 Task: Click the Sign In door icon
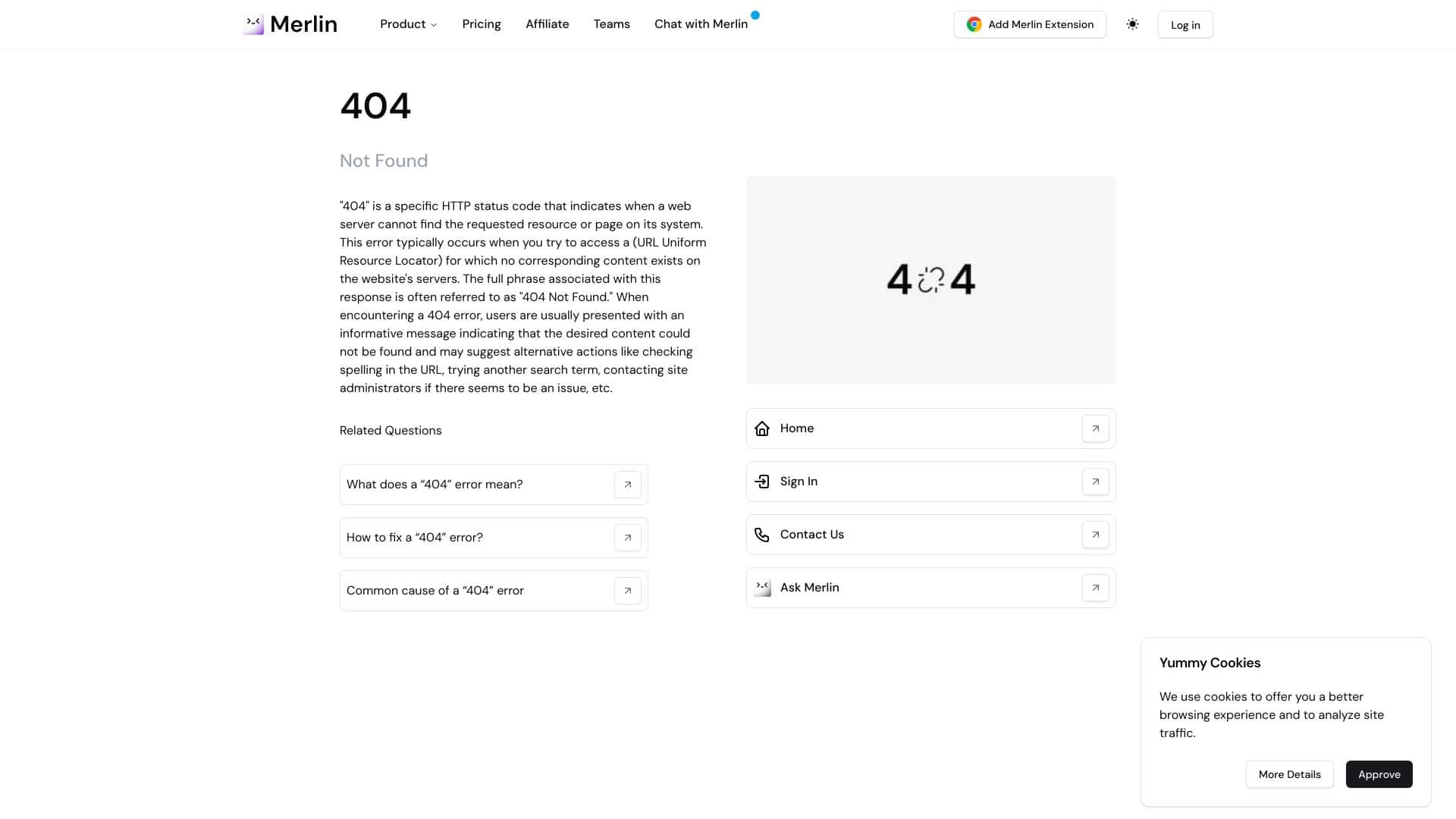pyautogui.click(x=762, y=481)
